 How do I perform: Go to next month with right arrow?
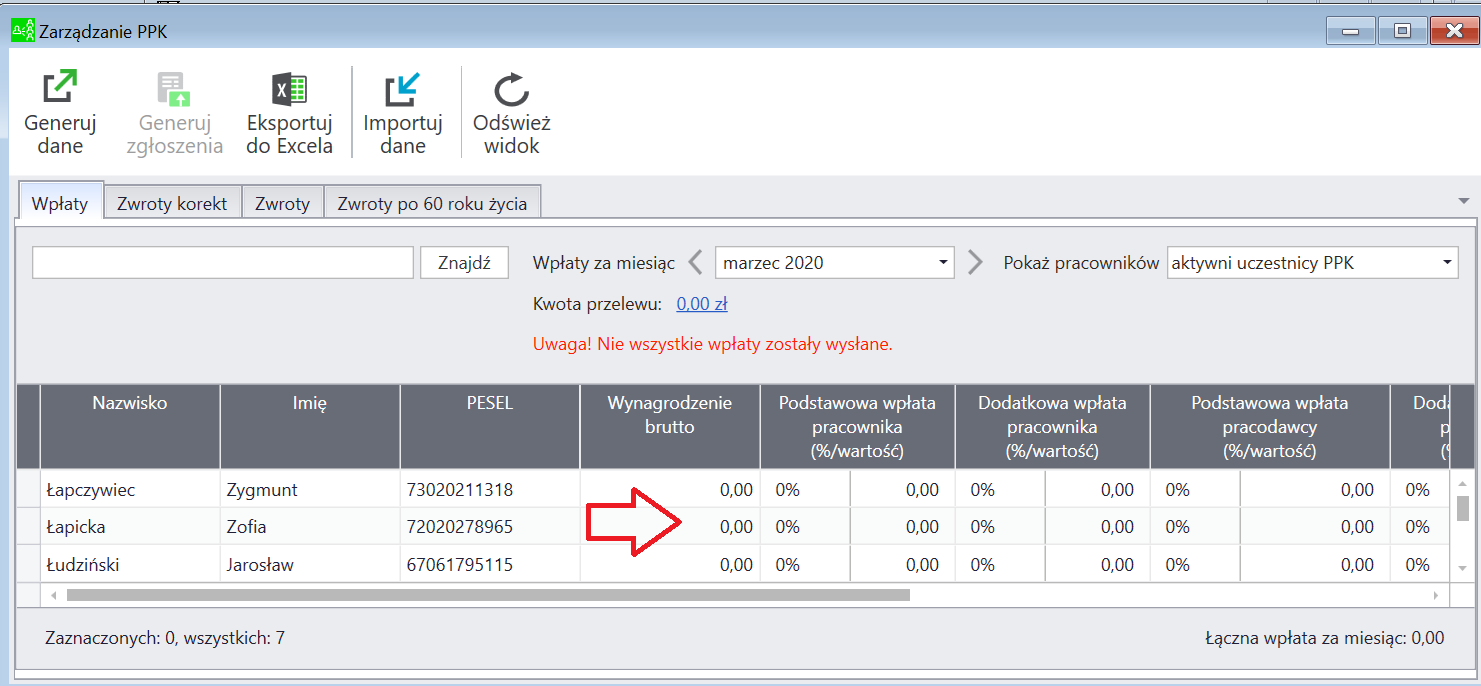click(975, 263)
